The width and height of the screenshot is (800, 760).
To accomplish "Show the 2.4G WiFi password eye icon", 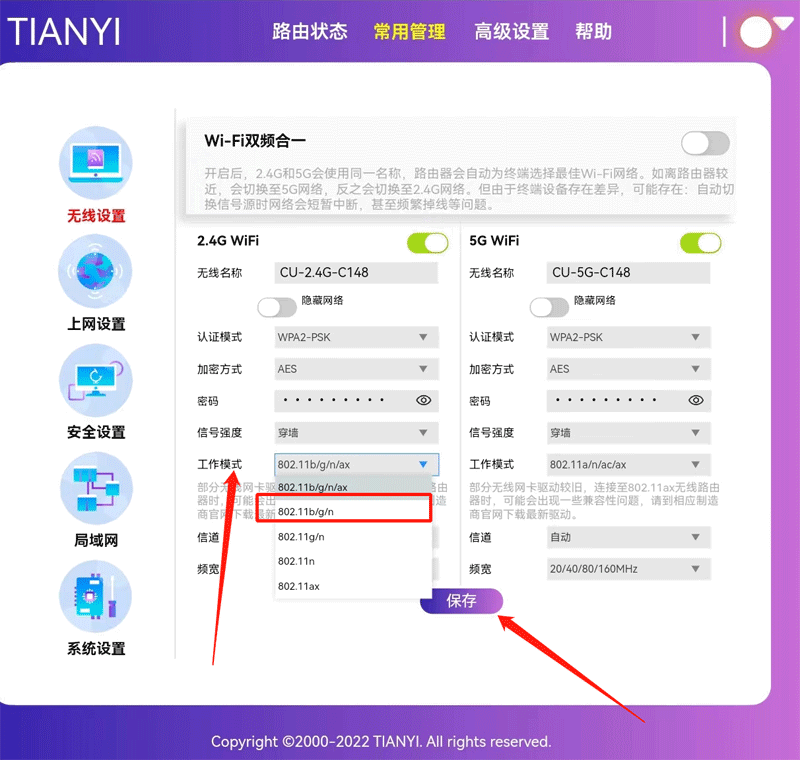I will (x=423, y=401).
